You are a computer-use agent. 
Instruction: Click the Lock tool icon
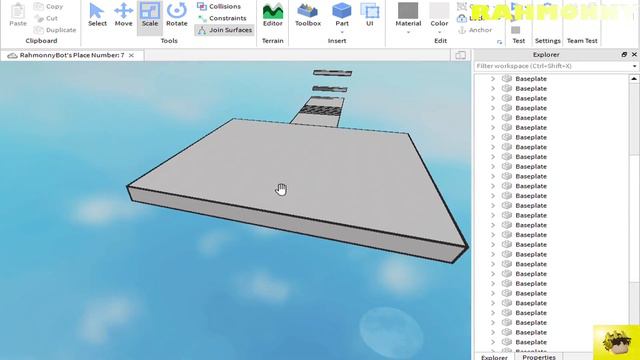(x=462, y=18)
